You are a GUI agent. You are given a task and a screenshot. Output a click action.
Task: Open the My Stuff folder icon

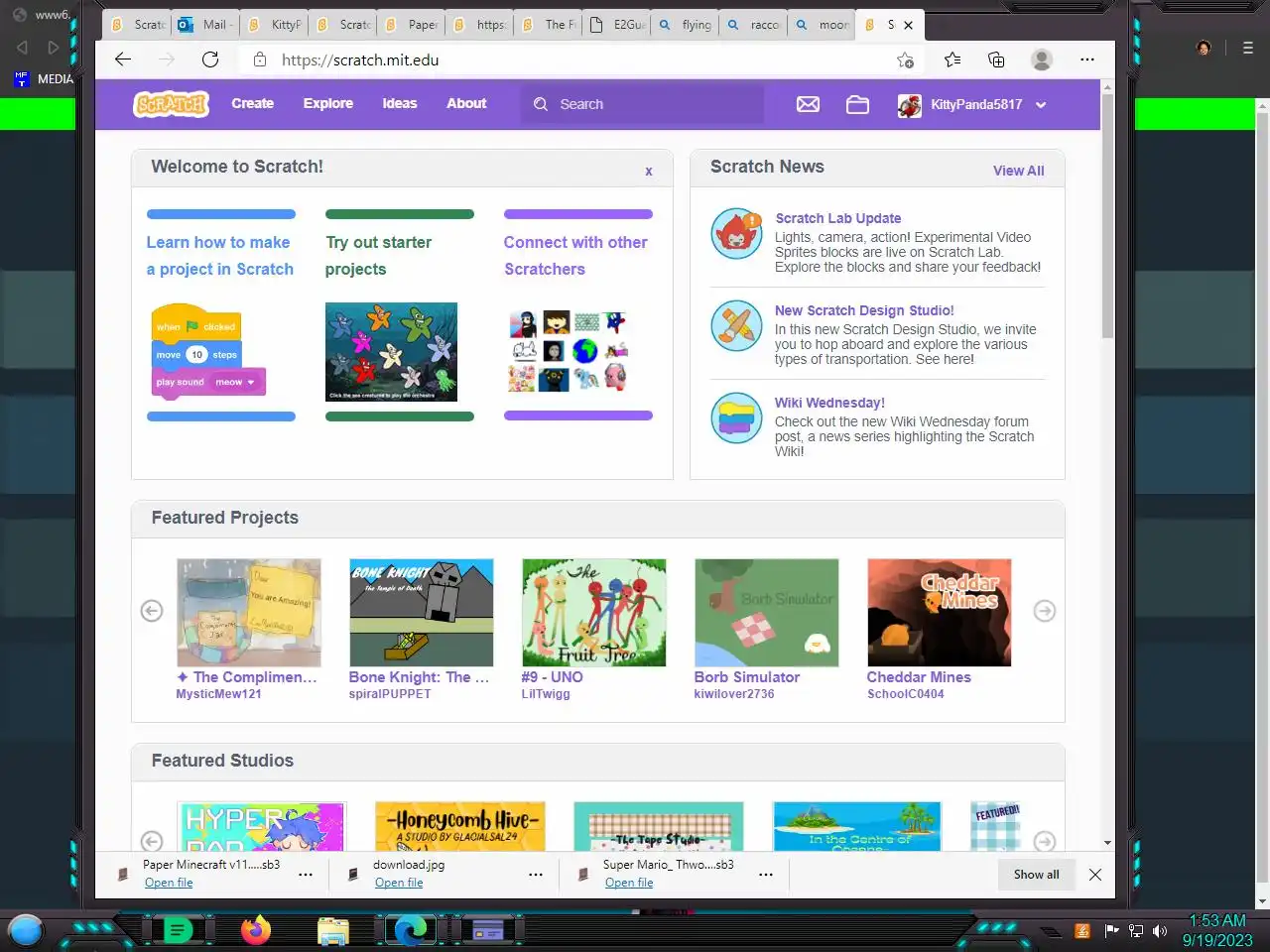tap(857, 104)
